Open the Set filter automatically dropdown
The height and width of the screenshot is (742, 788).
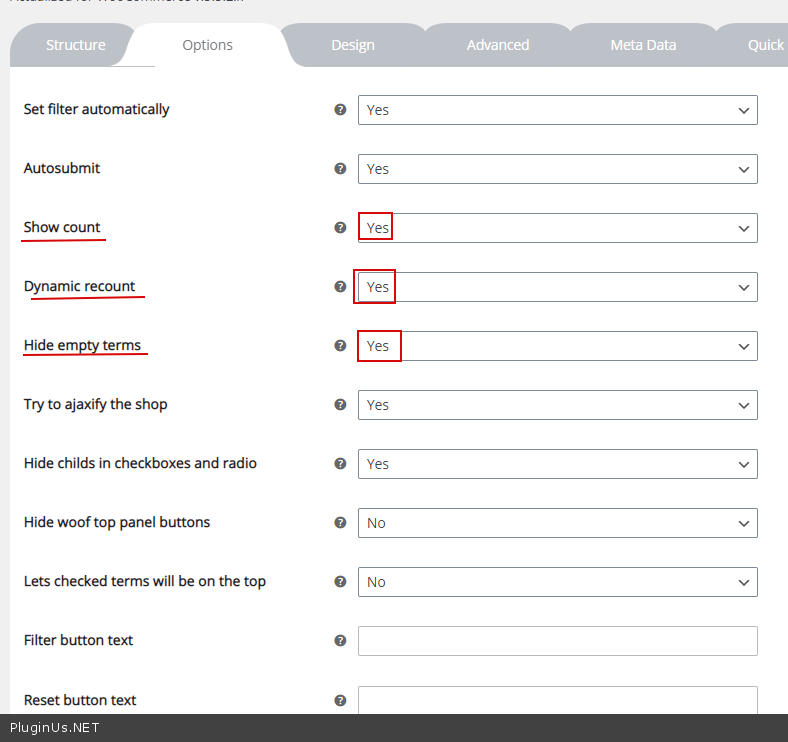pos(557,110)
